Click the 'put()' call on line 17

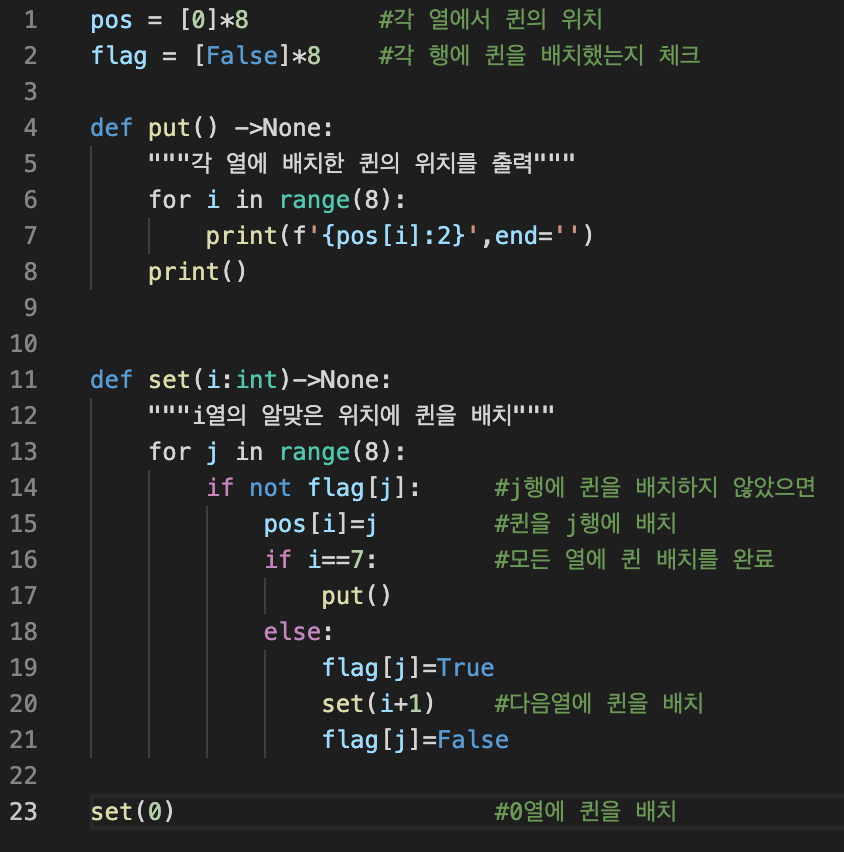tap(357, 596)
